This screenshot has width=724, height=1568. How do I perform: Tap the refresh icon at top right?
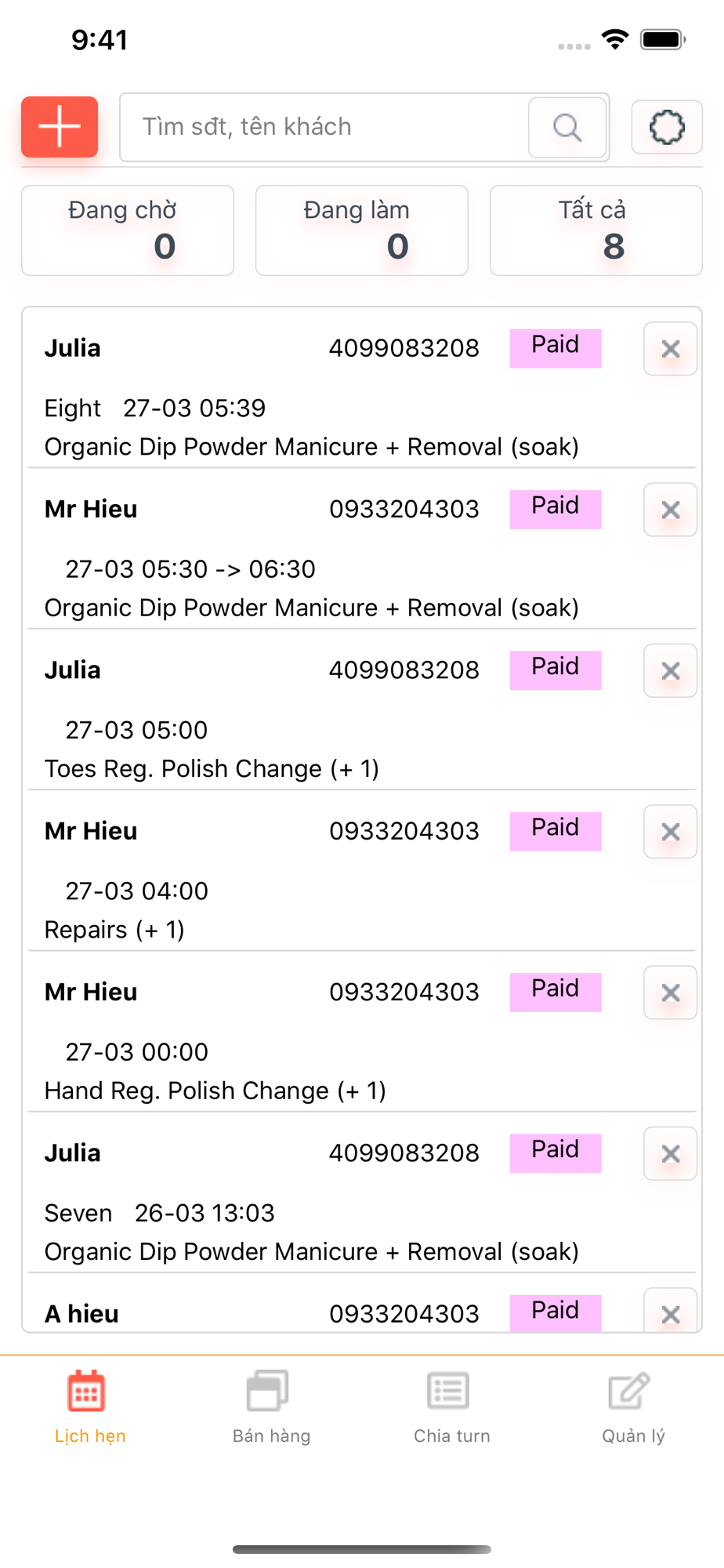pos(666,127)
